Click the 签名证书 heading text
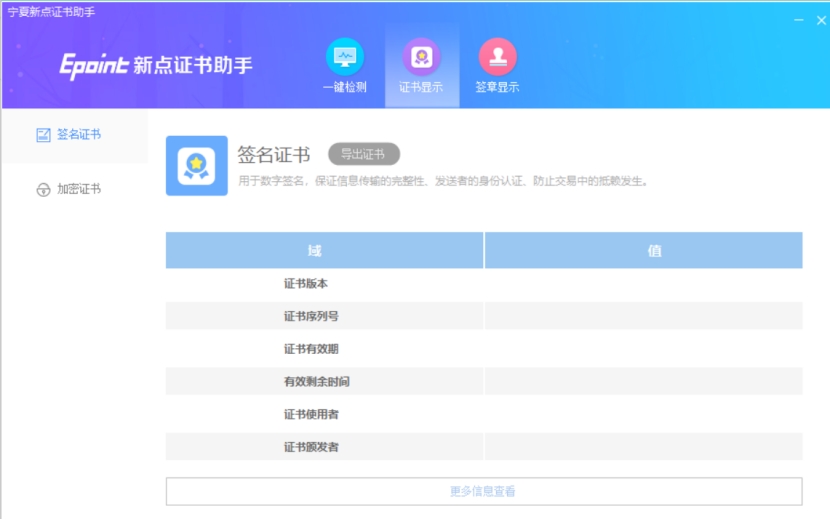Image resolution: width=830 pixels, height=520 pixels. (273, 155)
